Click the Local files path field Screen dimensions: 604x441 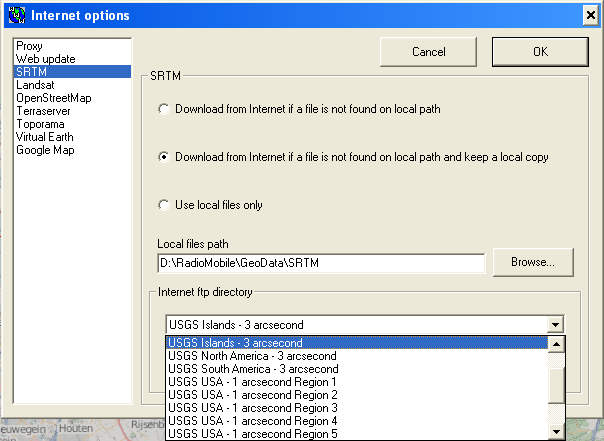click(321, 263)
